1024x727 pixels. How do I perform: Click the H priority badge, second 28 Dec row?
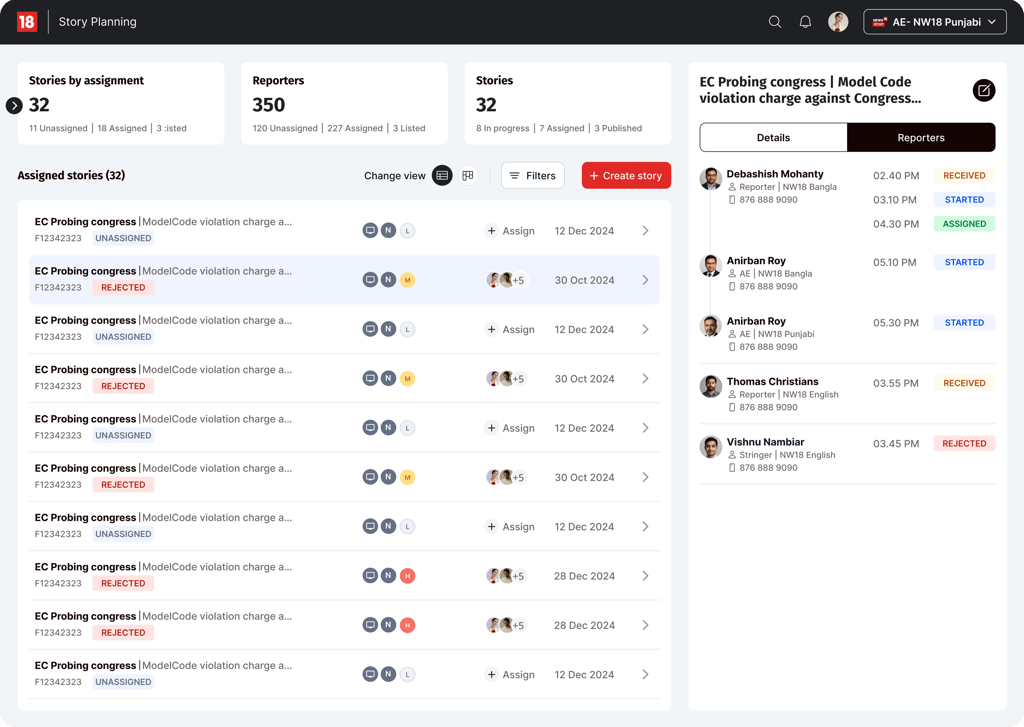coord(408,625)
